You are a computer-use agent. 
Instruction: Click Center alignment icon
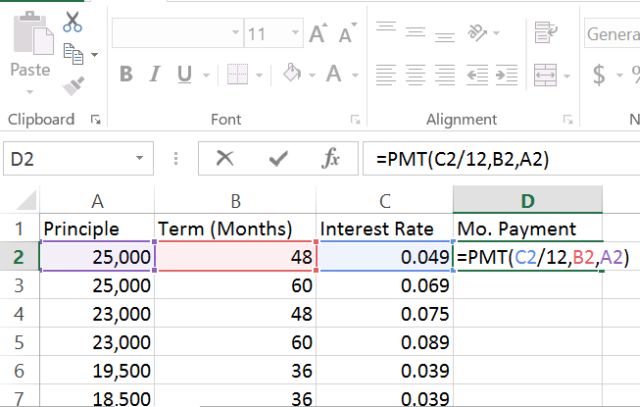pyautogui.click(x=416, y=75)
